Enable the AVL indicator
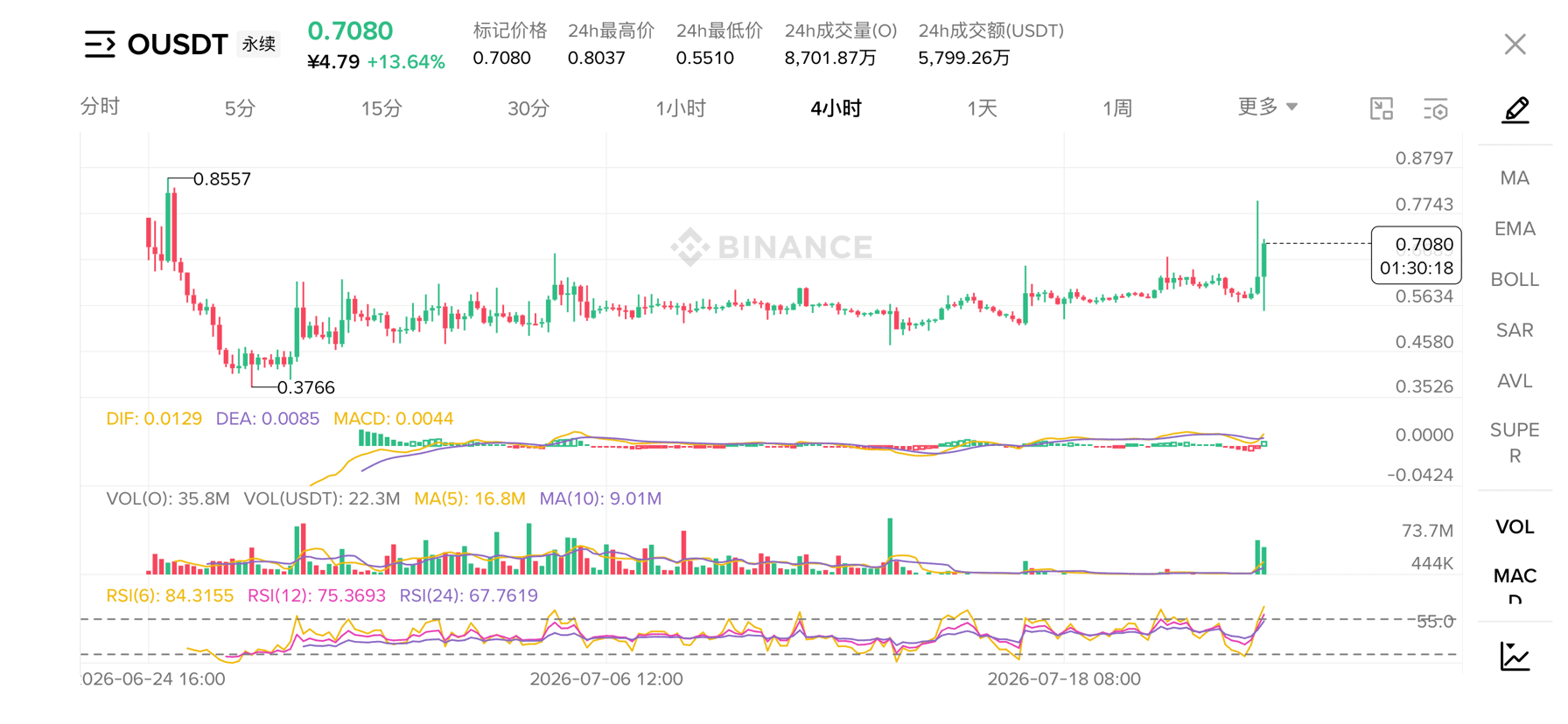Image resolution: width=1568 pixels, height=724 pixels. click(x=1515, y=381)
